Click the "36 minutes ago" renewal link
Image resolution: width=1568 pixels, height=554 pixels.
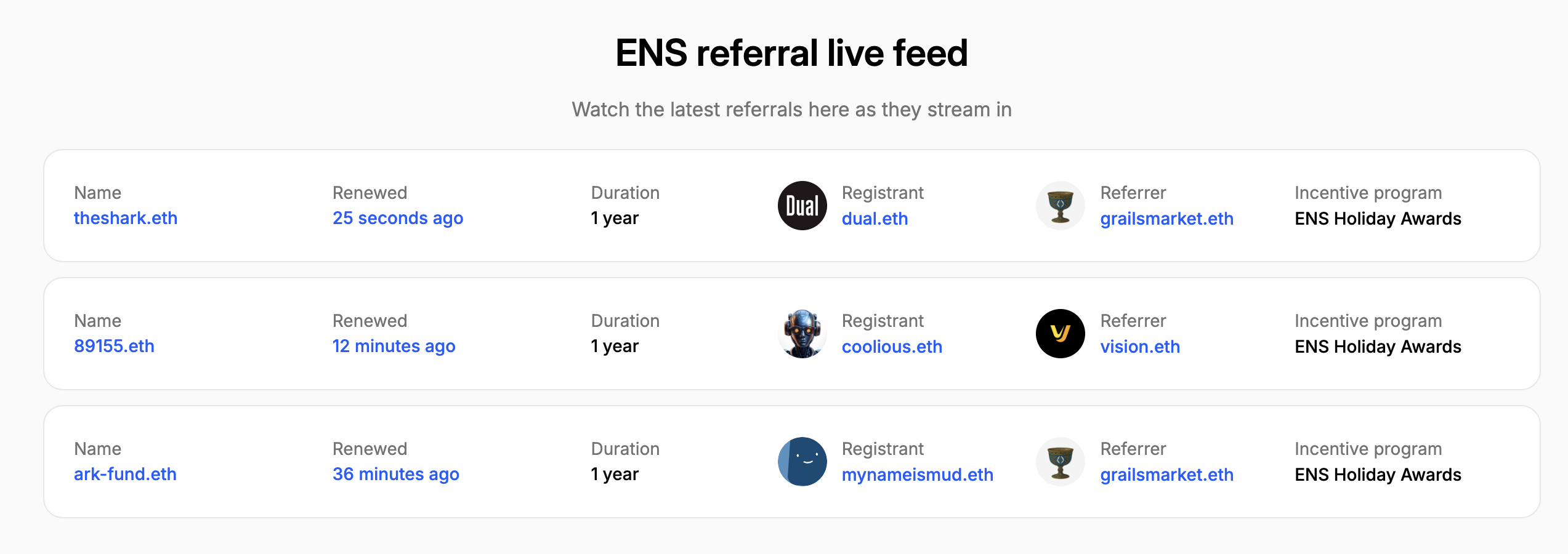pyautogui.click(x=395, y=475)
